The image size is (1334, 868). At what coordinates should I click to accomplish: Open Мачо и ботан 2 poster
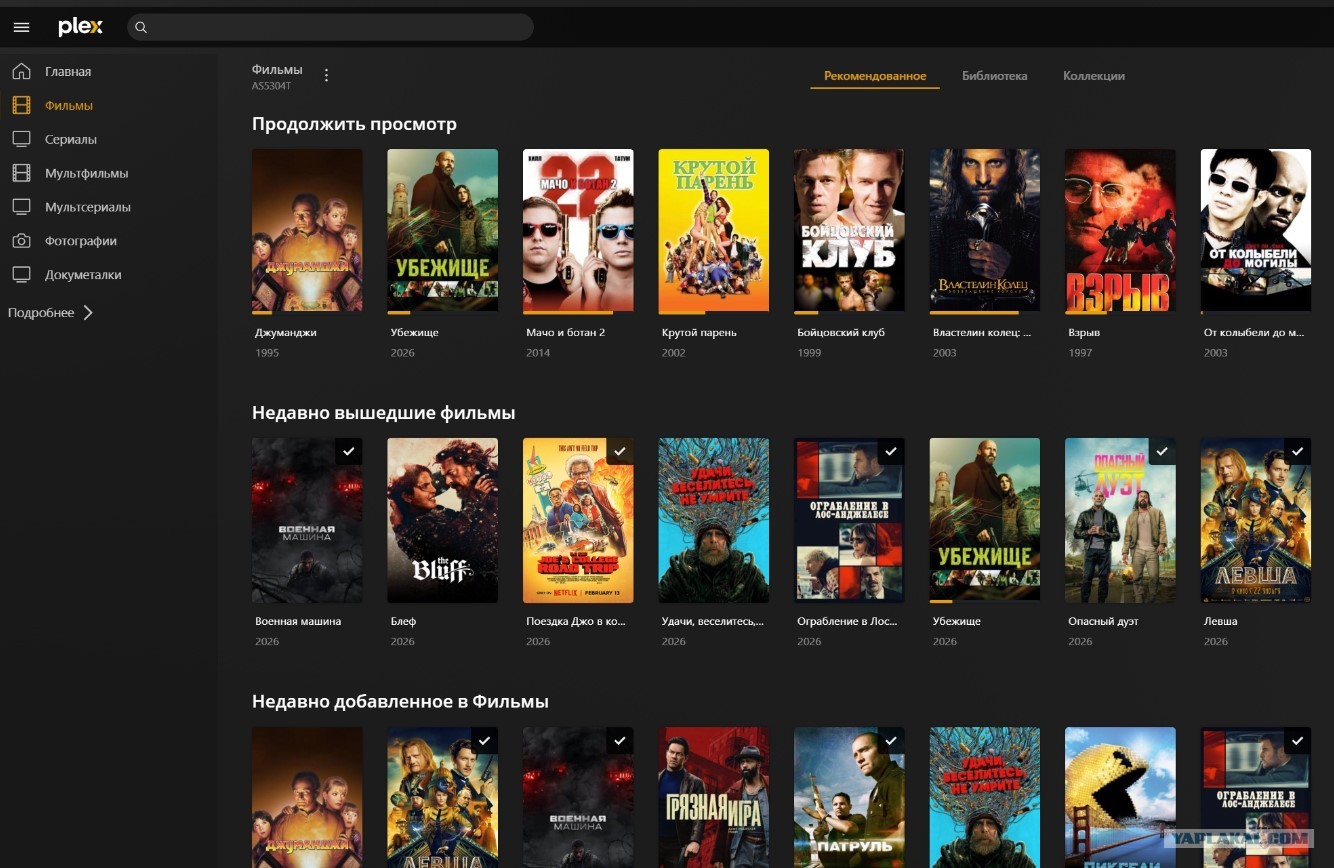click(578, 230)
